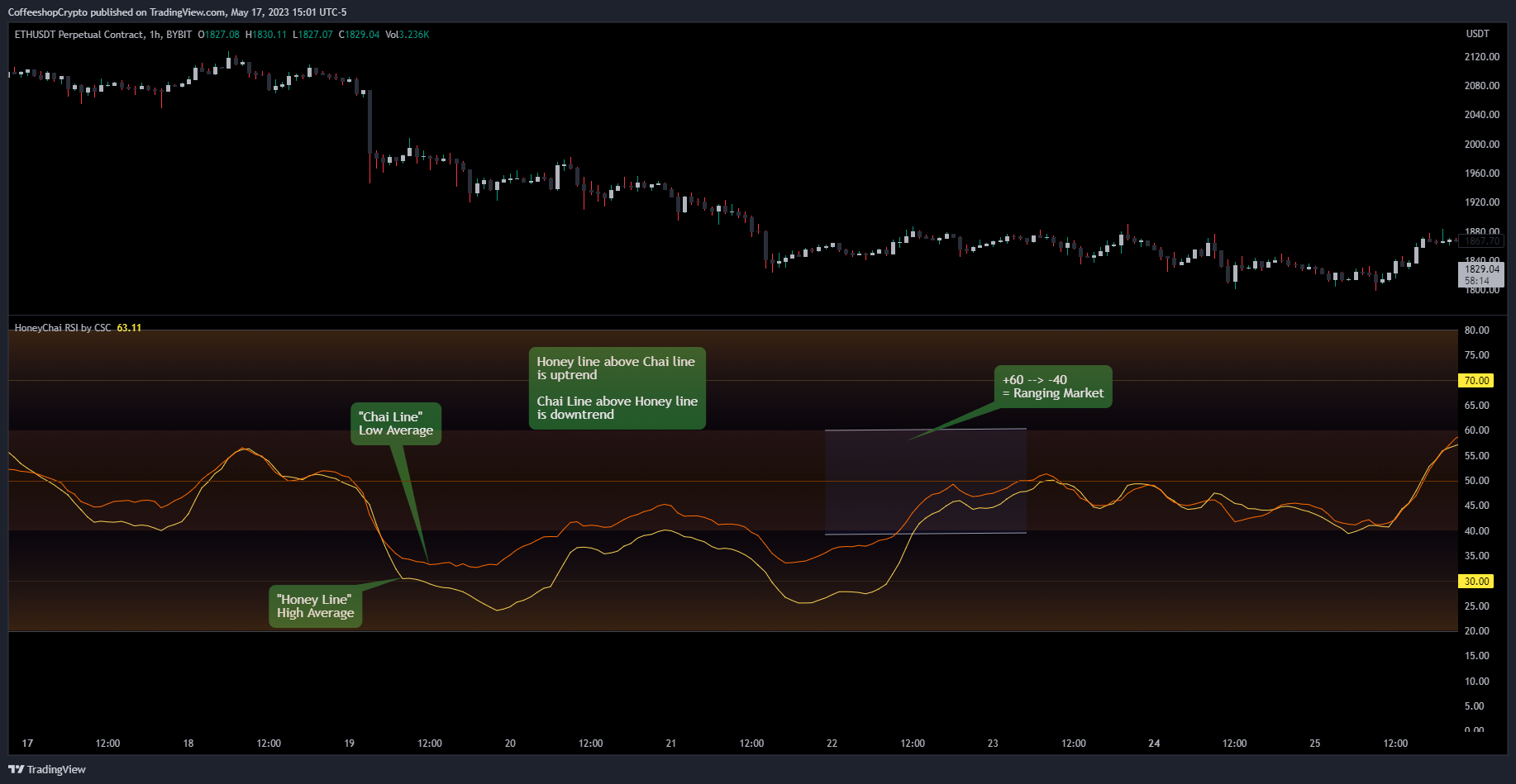Click the indicator value 63.11

coord(129,328)
